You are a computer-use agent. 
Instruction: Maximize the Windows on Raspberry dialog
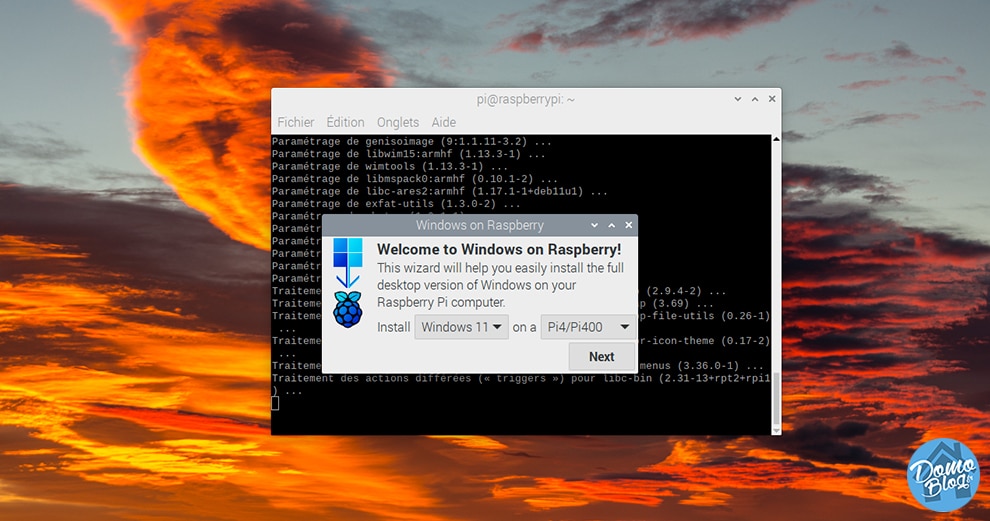[611, 225]
